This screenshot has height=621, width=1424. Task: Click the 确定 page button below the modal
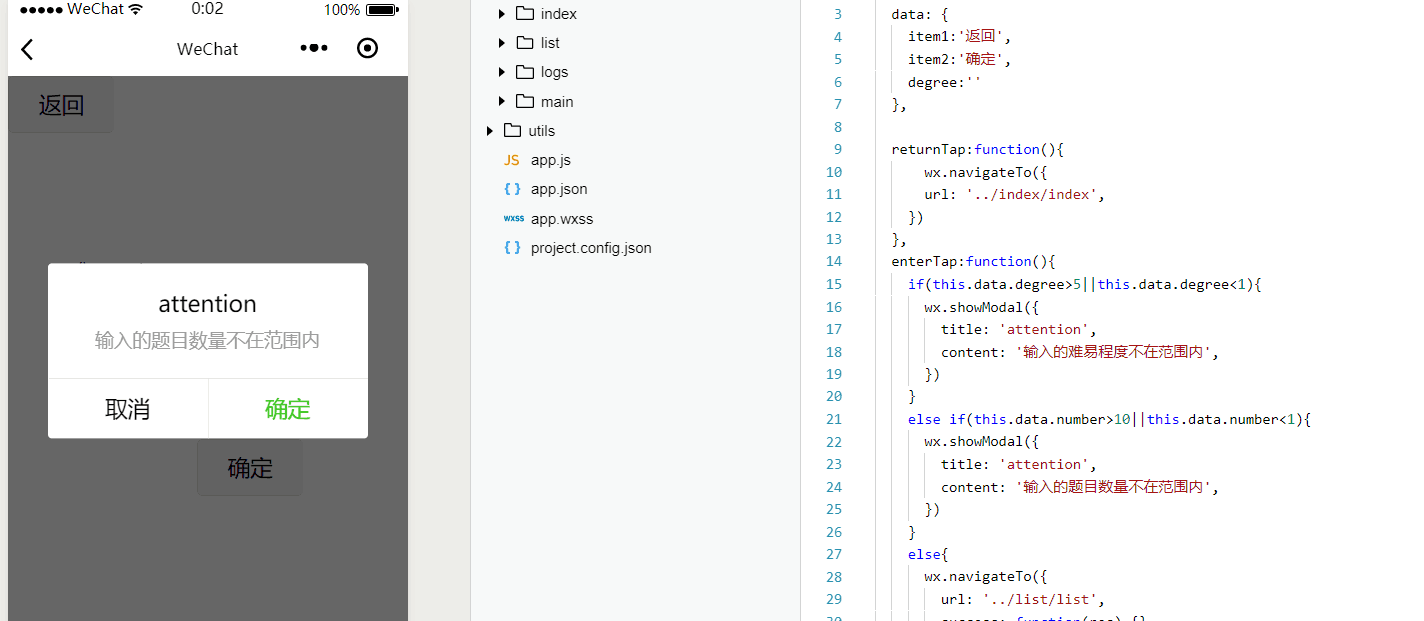250,468
